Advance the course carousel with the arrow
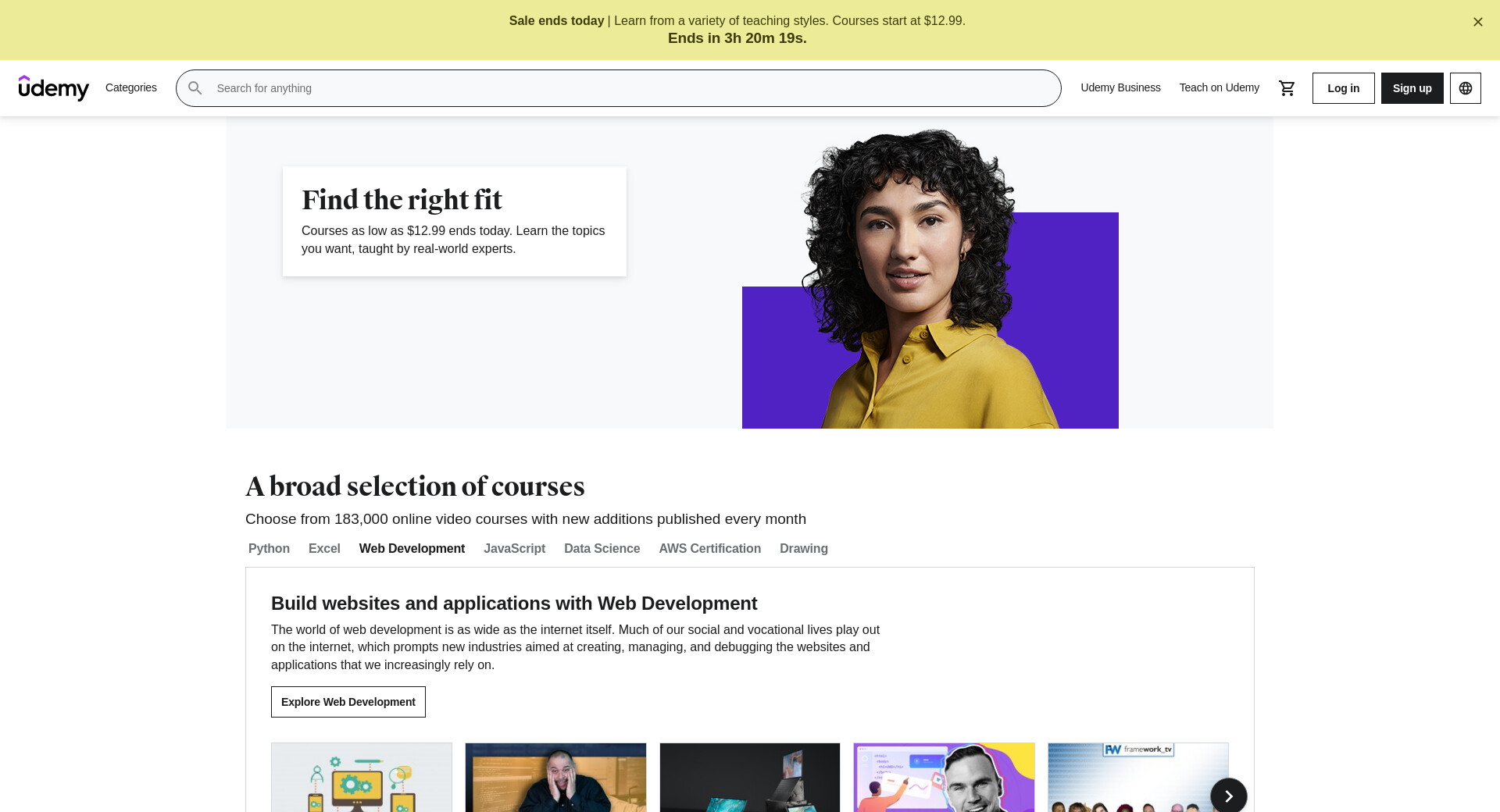The image size is (1500, 812). tap(1229, 796)
